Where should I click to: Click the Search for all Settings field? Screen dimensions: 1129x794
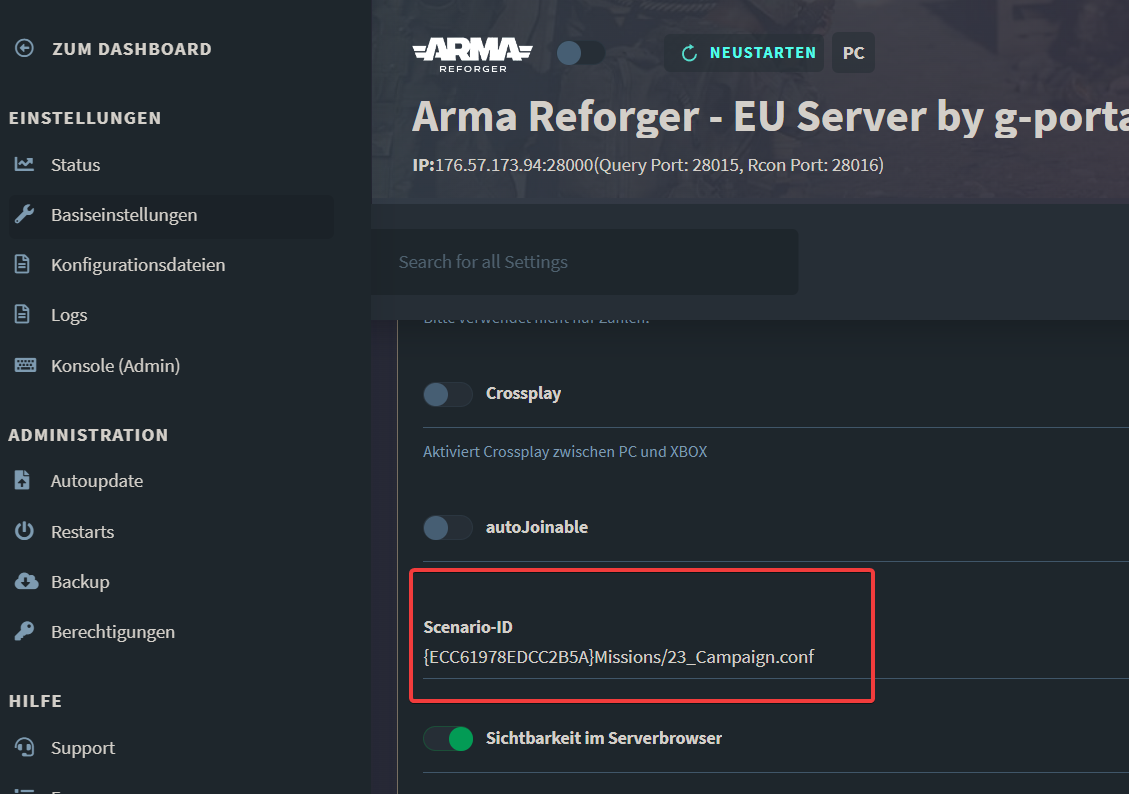coord(584,261)
